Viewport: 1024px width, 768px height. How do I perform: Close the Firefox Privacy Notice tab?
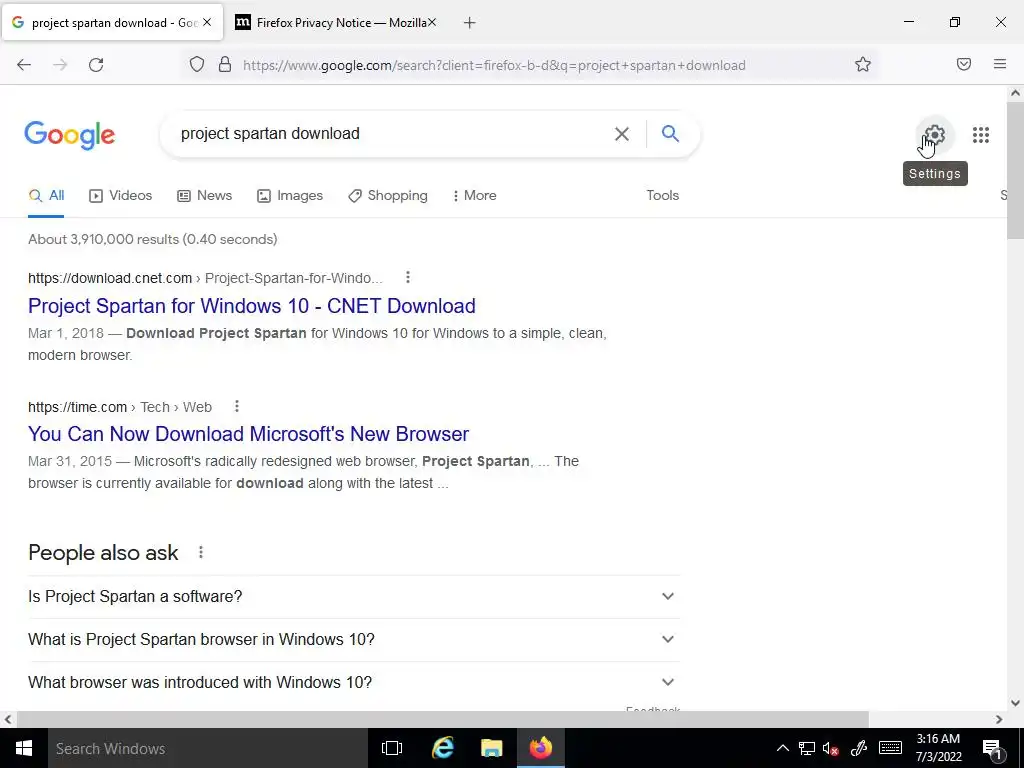(x=432, y=22)
